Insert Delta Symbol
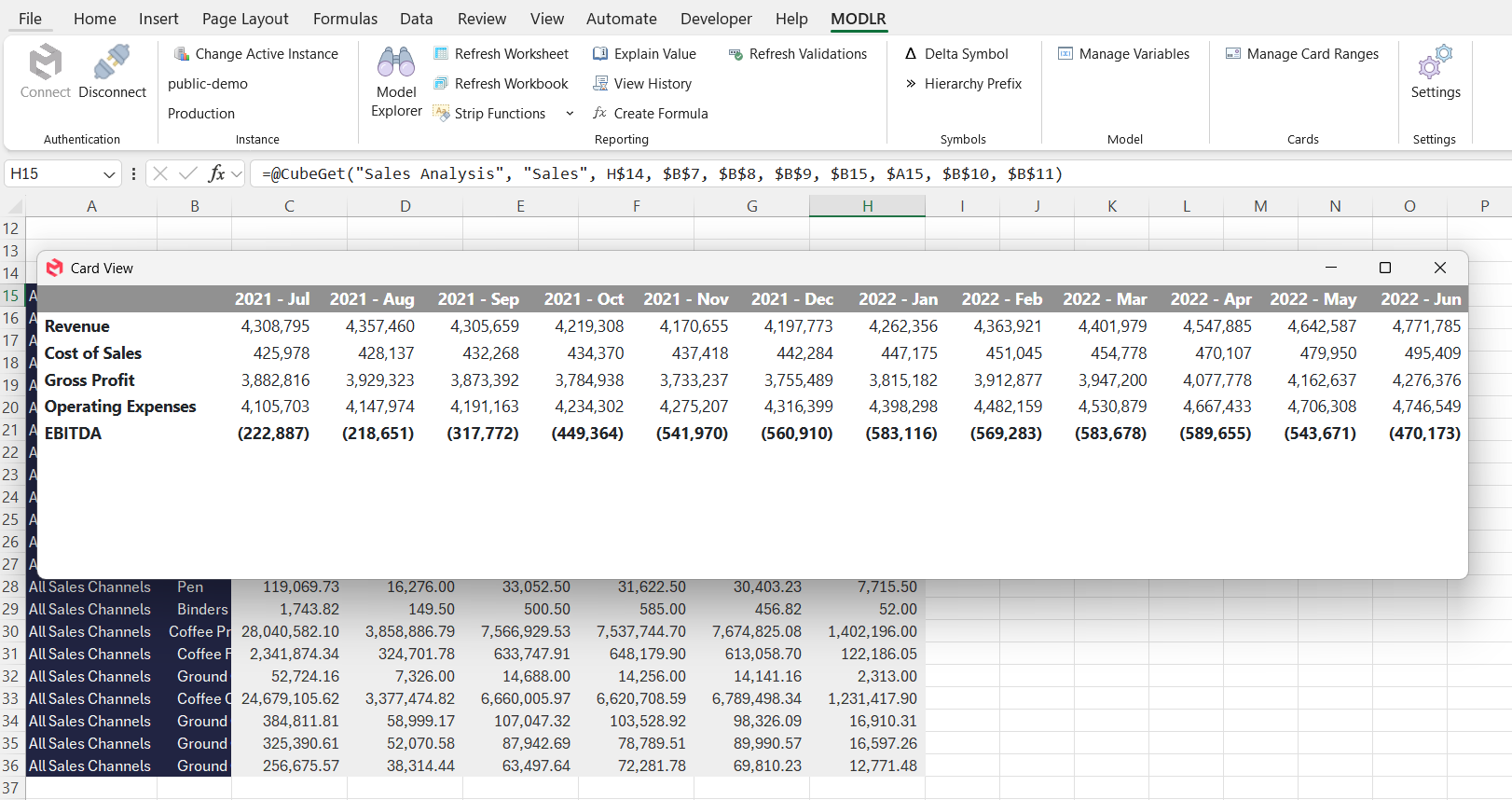1512x800 pixels. [956, 54]
